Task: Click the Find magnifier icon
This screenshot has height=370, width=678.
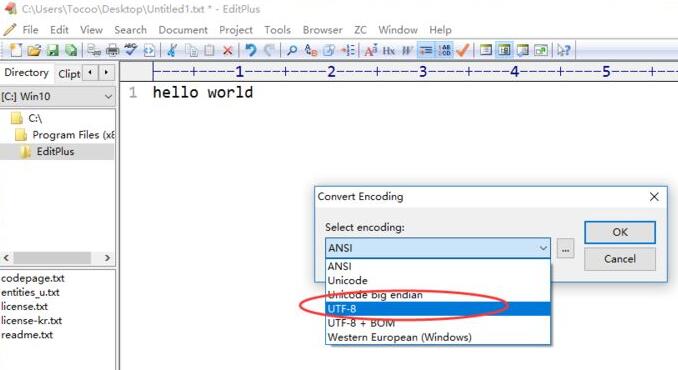Action: 292,51
